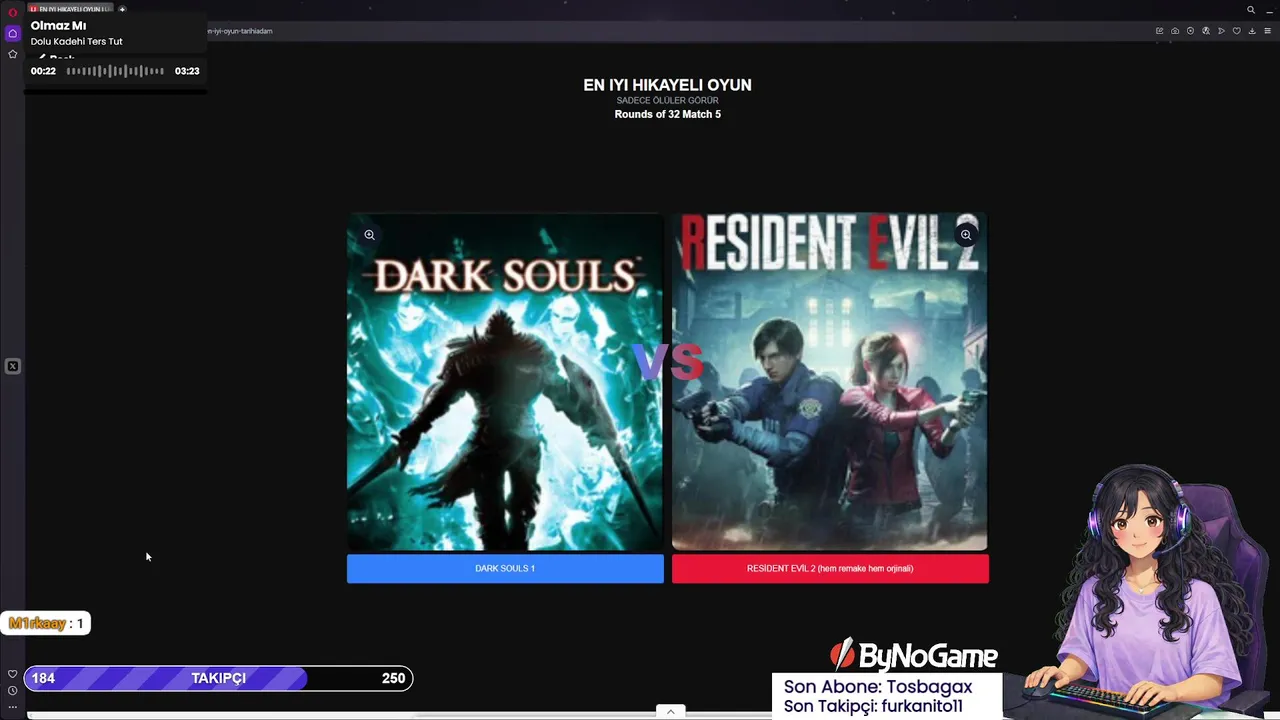This screenshot has width=1280, height=720.
Task: Click the Son Takipçi: furkanito11 text
Action: pyautogui.click(x=873, y=706)
